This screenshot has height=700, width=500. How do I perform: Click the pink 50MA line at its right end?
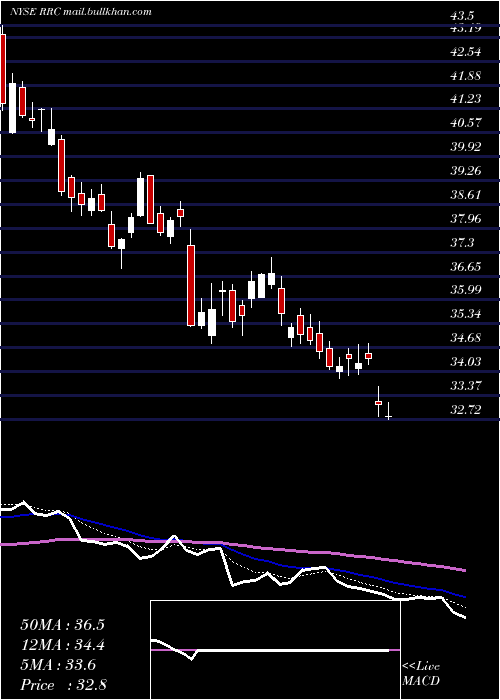click(x=463, y=570)
